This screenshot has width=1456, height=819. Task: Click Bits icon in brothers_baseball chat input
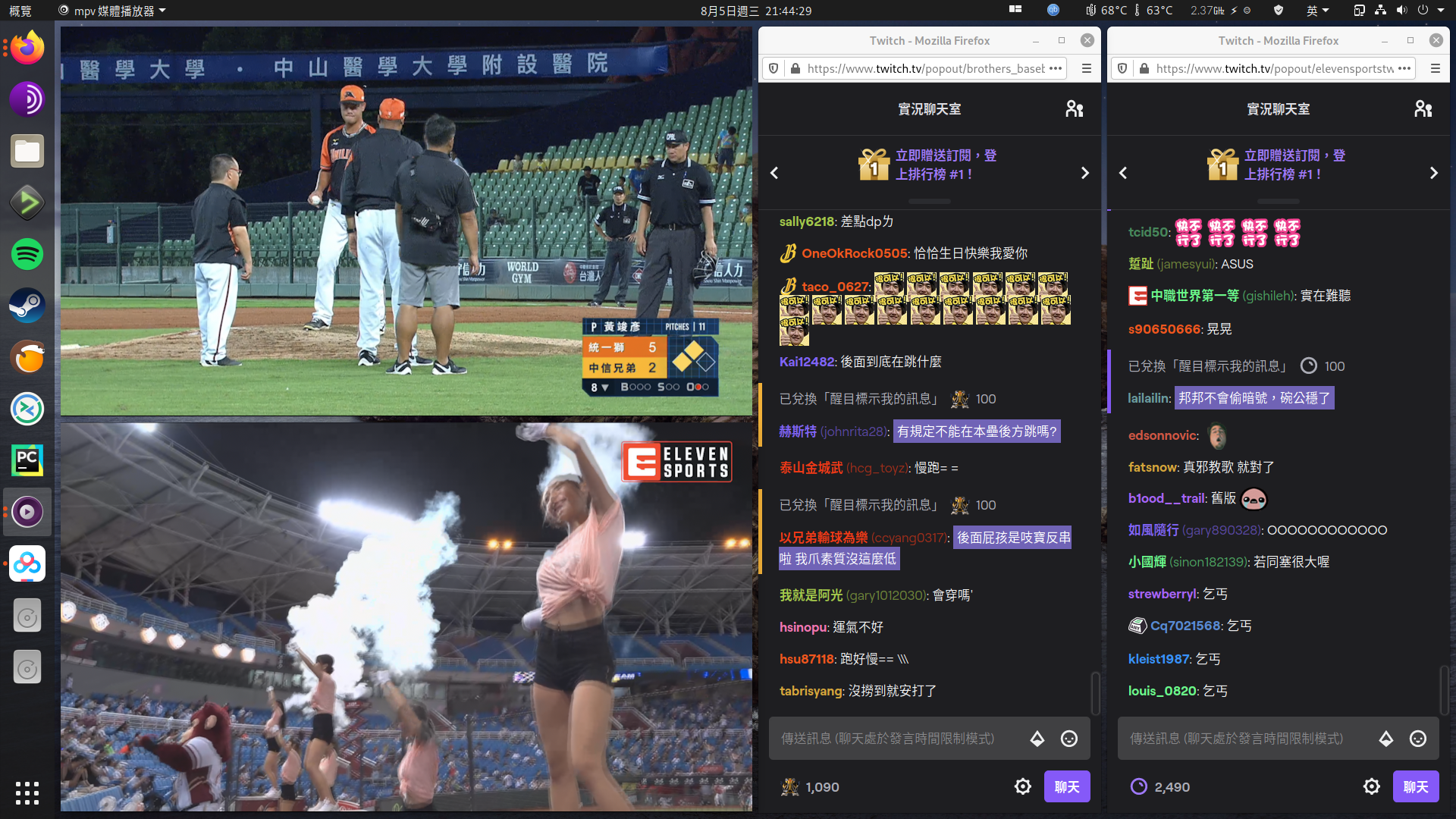[1037, 739]
